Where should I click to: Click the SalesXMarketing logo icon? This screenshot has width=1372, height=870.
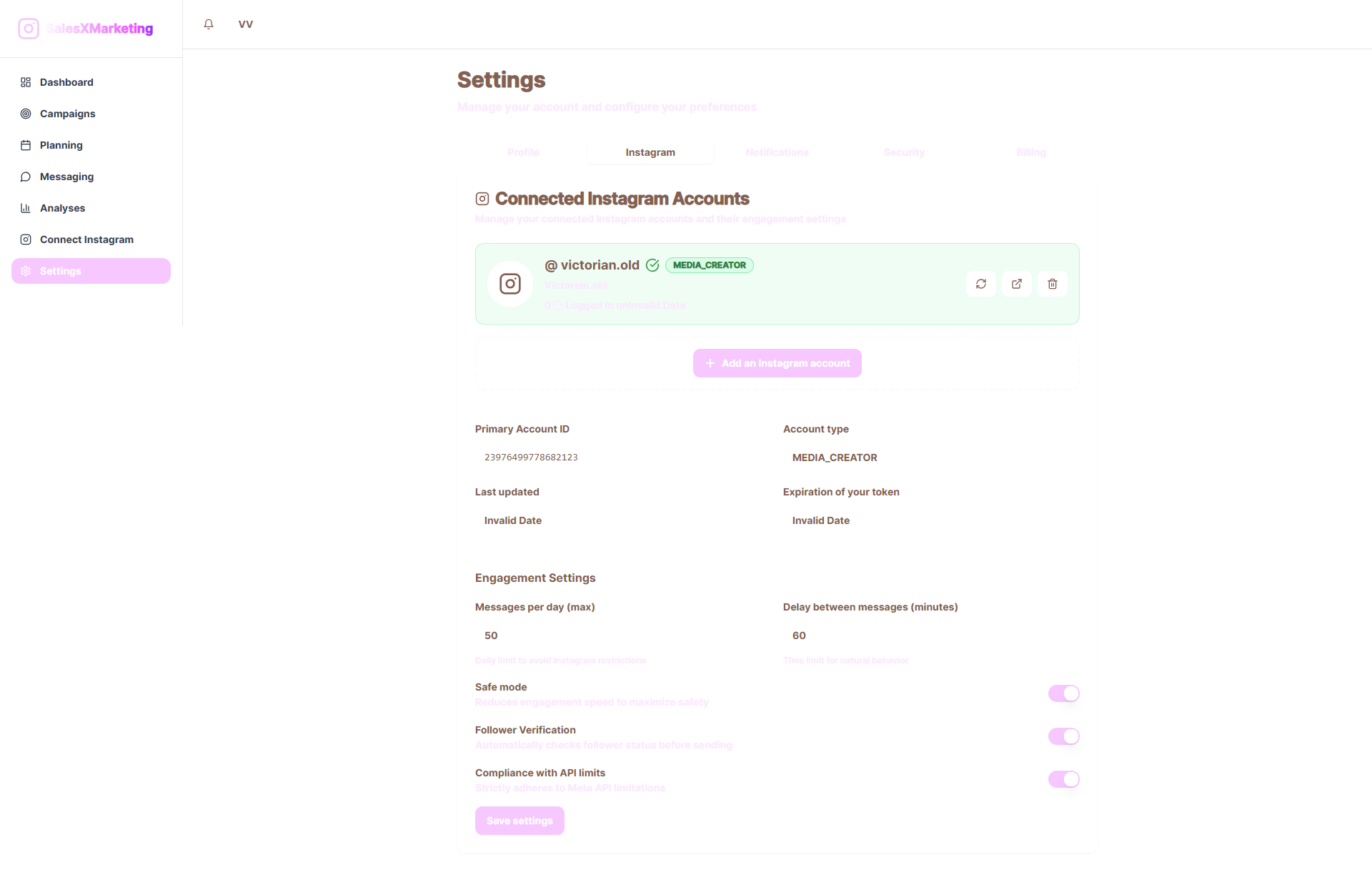coord(29,29)
